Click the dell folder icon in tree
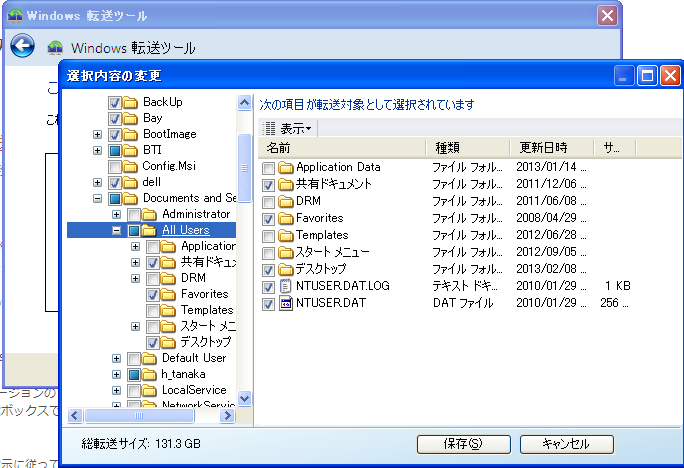This screenshot has height=468, width=684. 130,182
